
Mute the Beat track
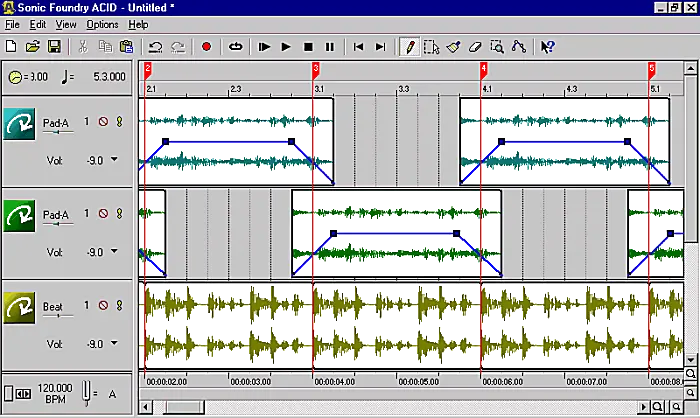click(104, 305)
